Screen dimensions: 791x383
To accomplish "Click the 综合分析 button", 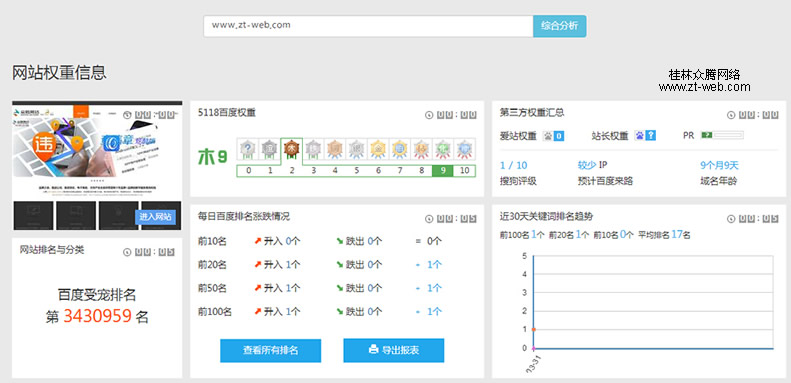I will click(559, 26).
